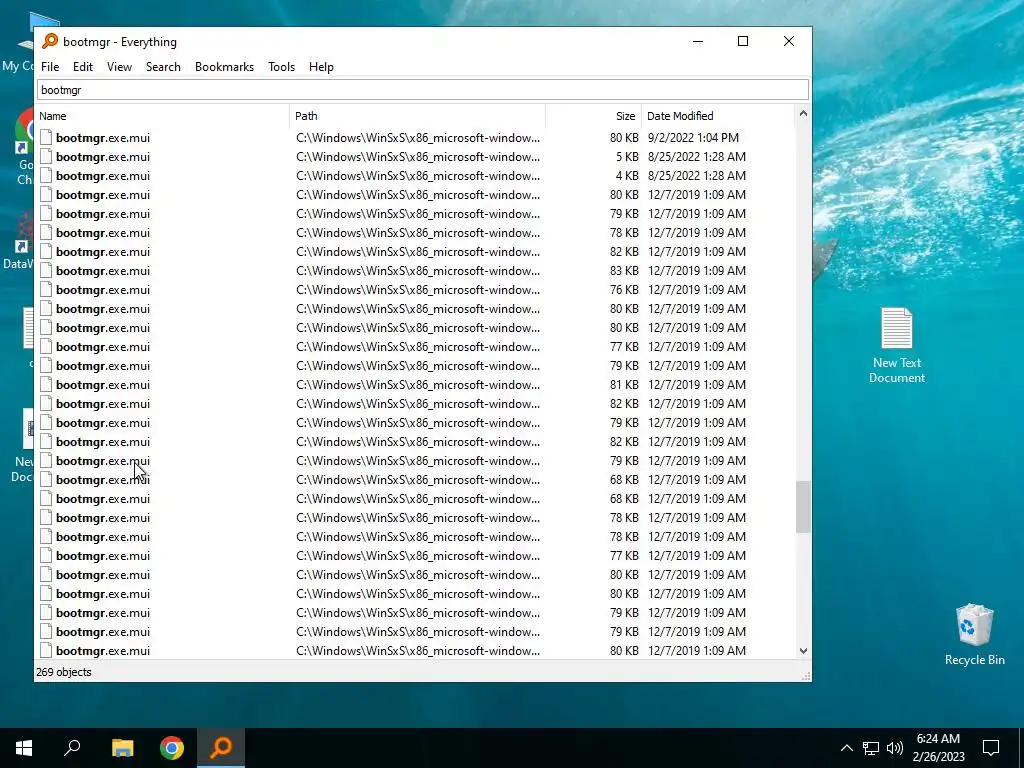Viewport: 1024px width, 768px height.
Task: Sort results by Name column header
Action: coord(163,116)
